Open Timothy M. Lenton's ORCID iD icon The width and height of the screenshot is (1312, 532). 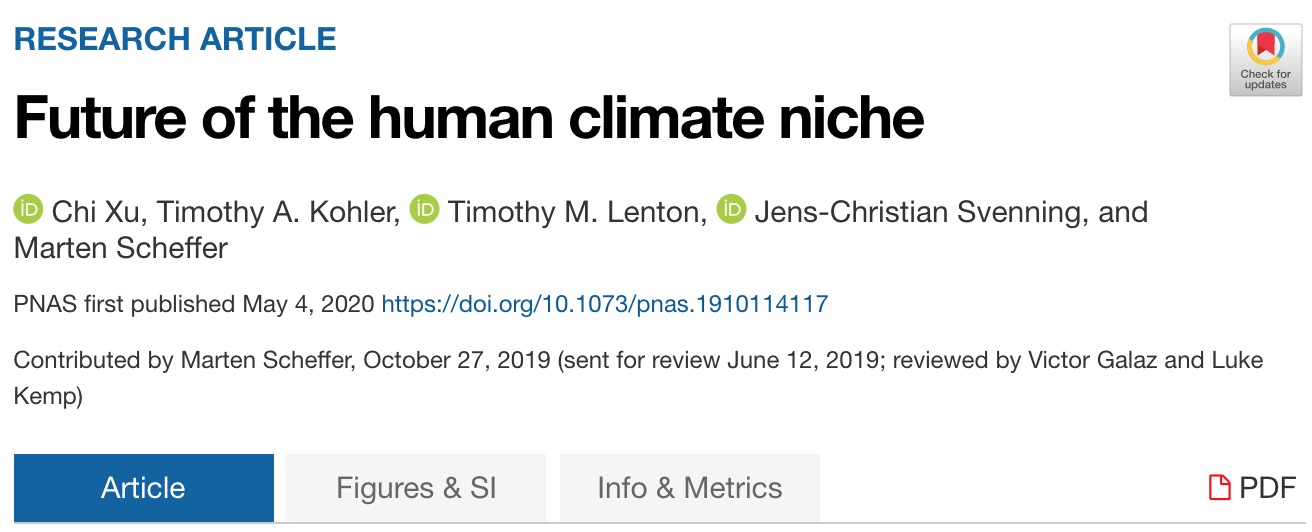(425, 210)
